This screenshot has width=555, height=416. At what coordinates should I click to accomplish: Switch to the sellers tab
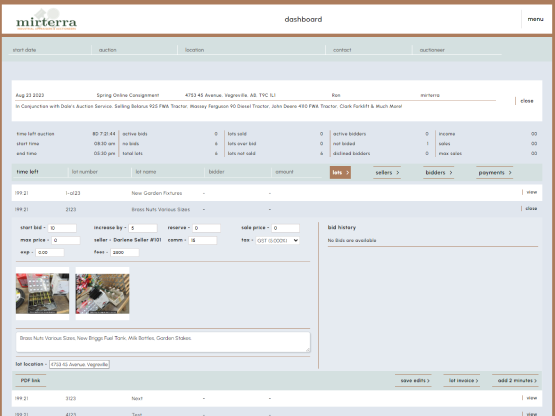pyautogui.click(x=387, y=172)
